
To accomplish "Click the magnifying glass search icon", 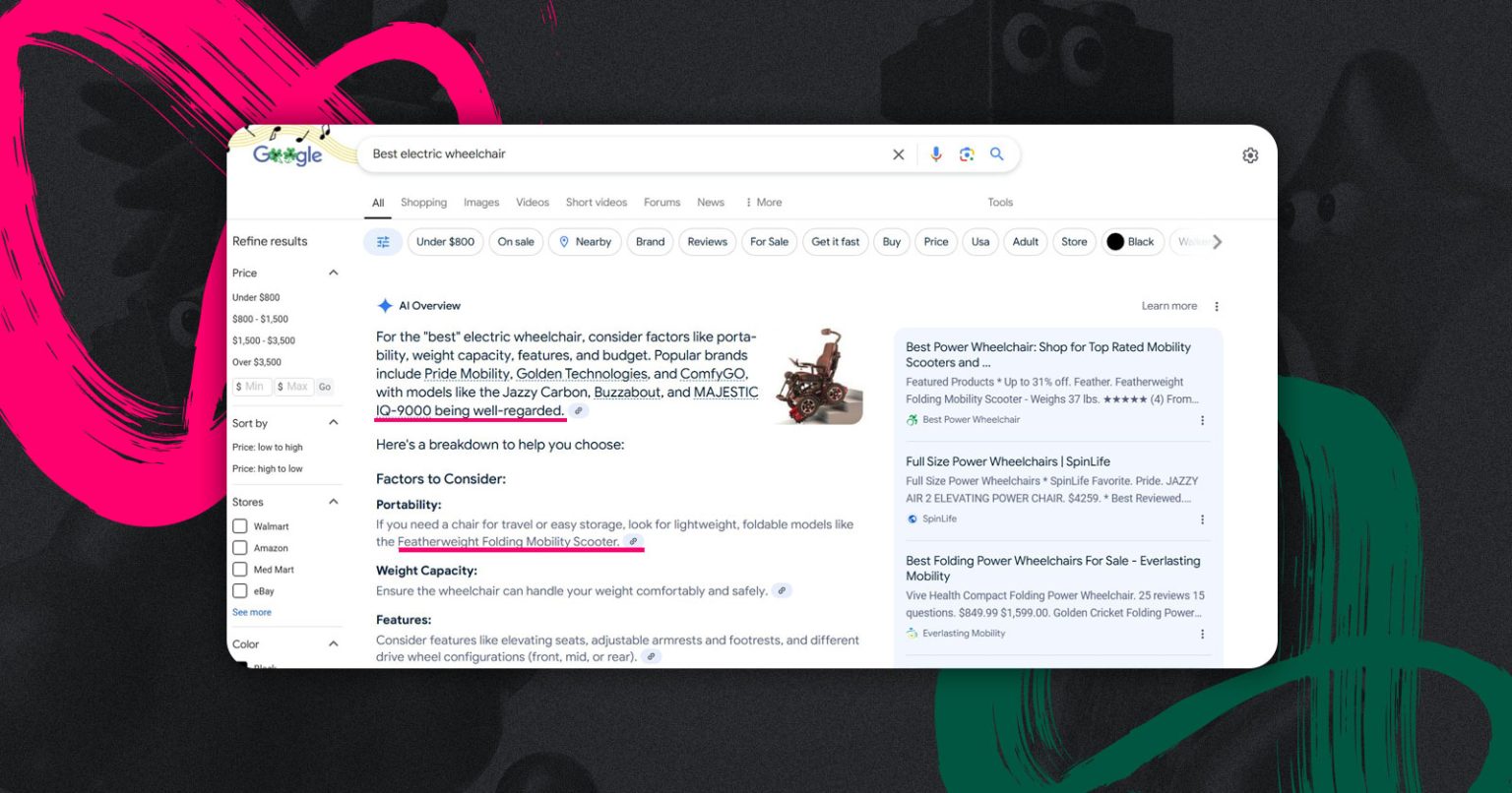I will point(997,154).
